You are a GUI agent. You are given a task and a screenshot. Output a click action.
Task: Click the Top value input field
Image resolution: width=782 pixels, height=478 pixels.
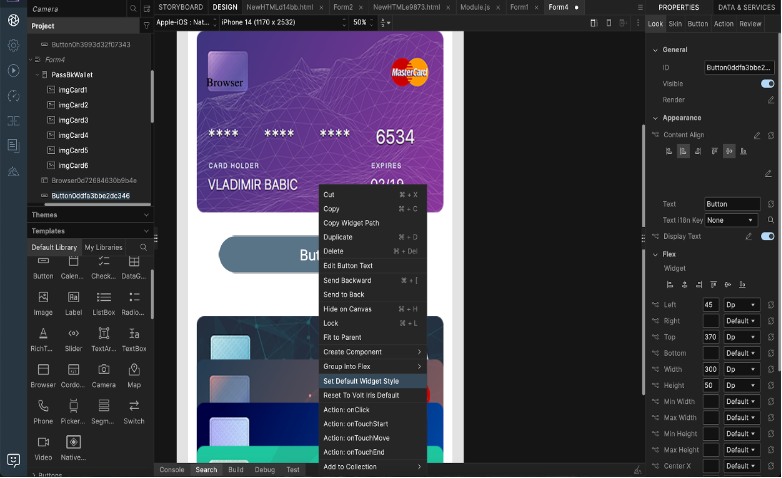[x=711, y=337]
